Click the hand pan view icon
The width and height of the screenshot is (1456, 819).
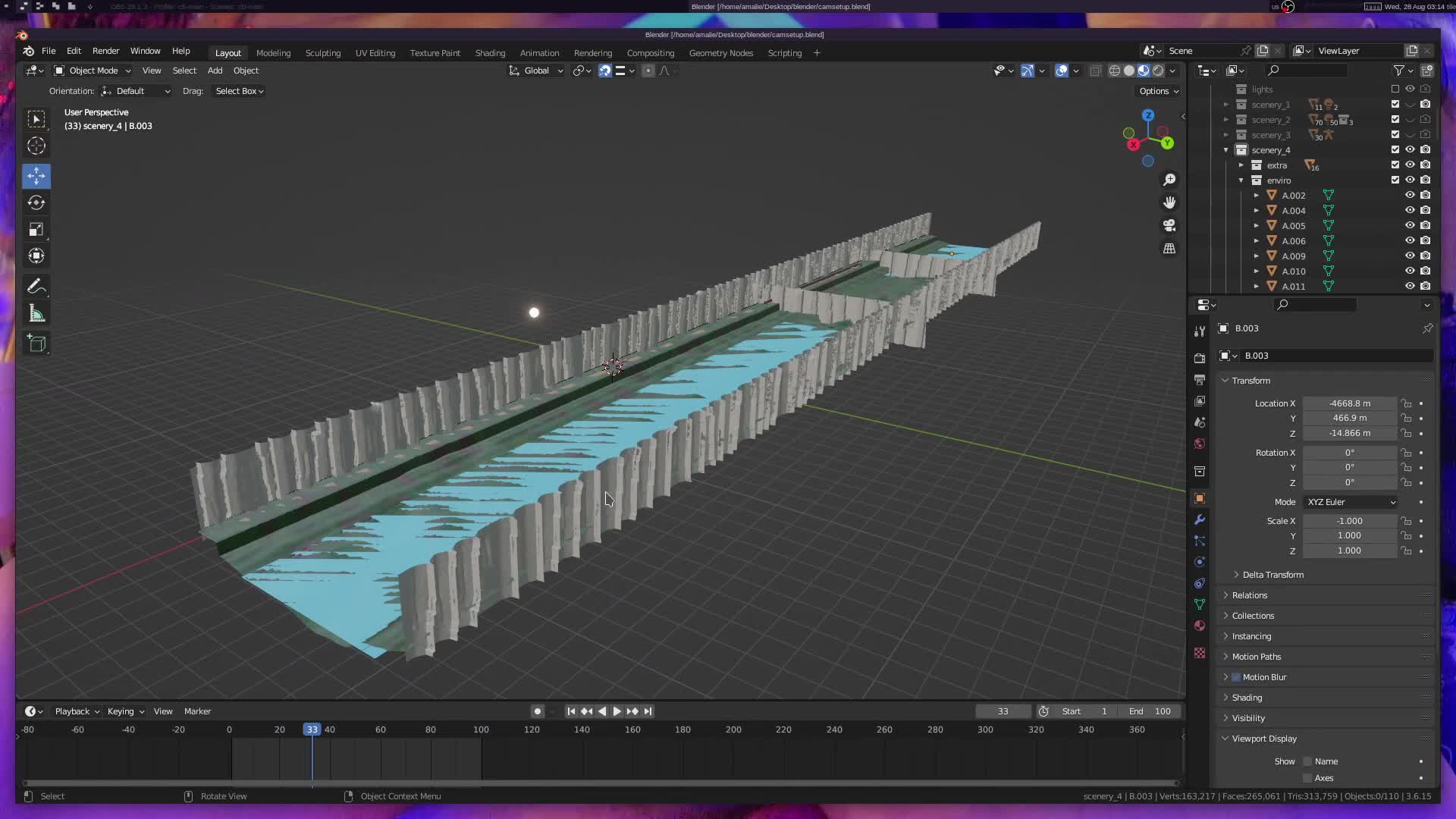point(1169,202)
